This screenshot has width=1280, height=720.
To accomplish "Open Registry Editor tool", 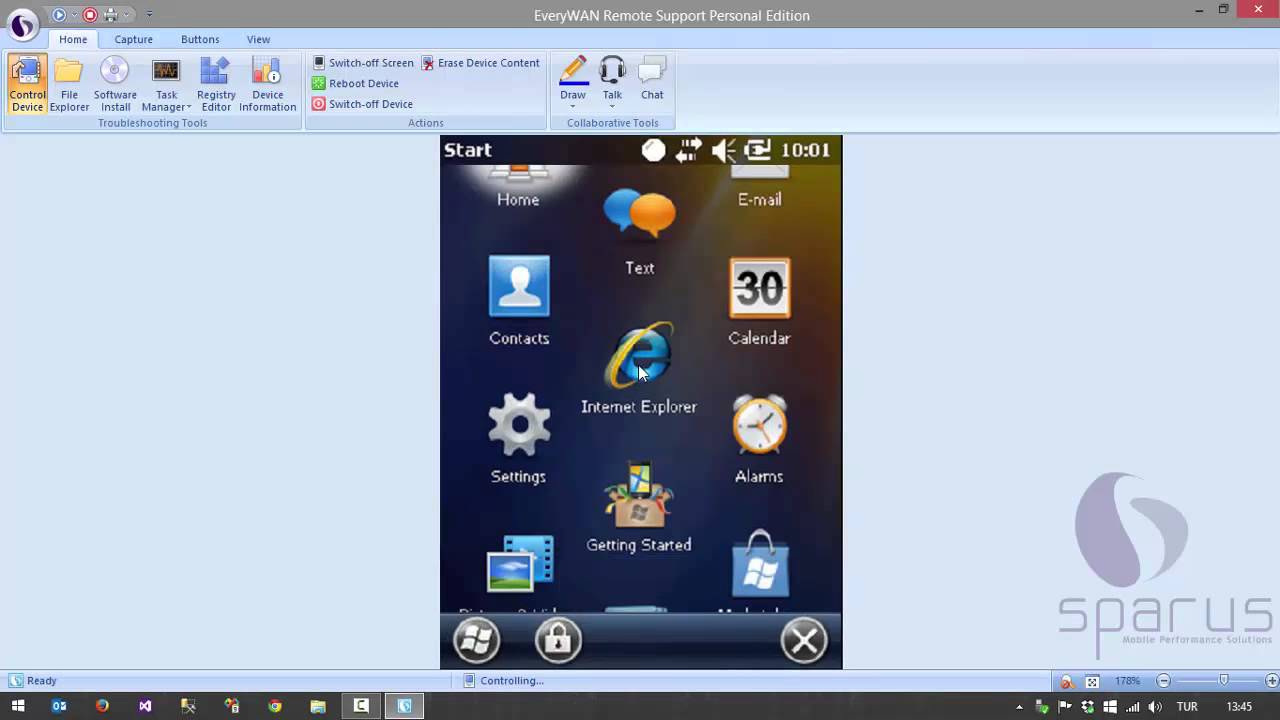I will 216,84.
